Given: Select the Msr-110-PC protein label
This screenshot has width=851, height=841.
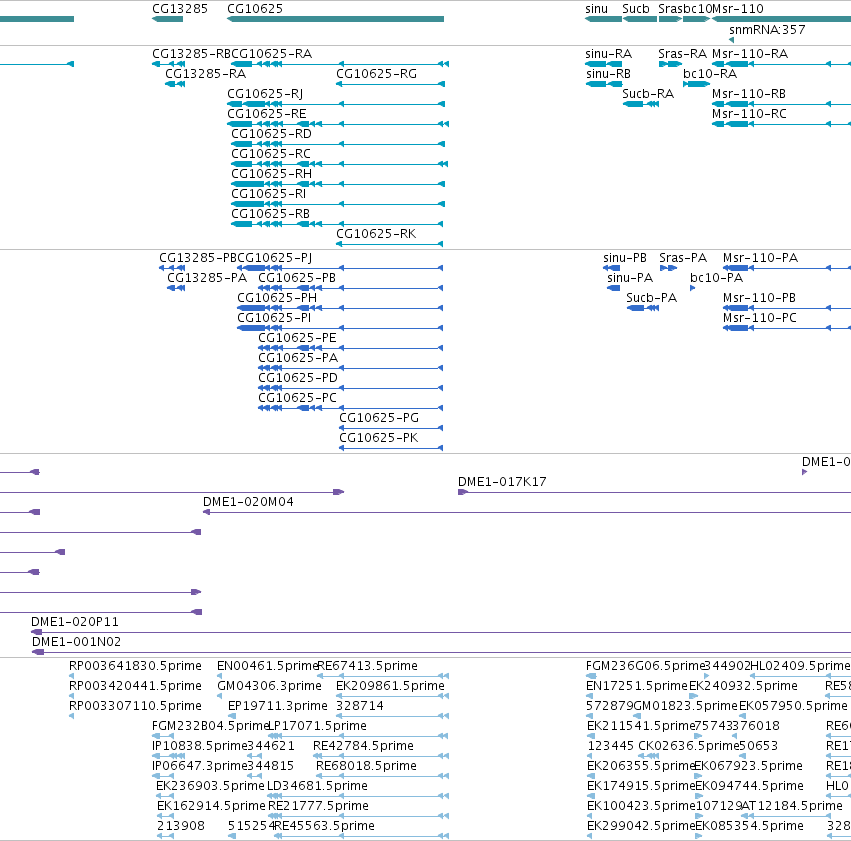Looking at the screenshot, I should (760, 318).
